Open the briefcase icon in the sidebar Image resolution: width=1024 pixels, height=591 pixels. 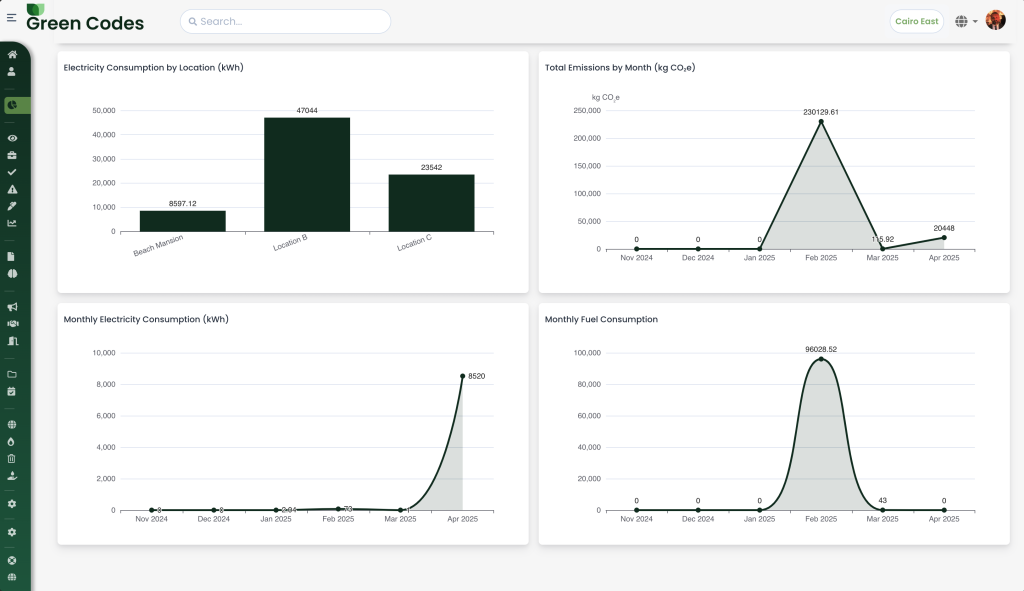point(12,155)
